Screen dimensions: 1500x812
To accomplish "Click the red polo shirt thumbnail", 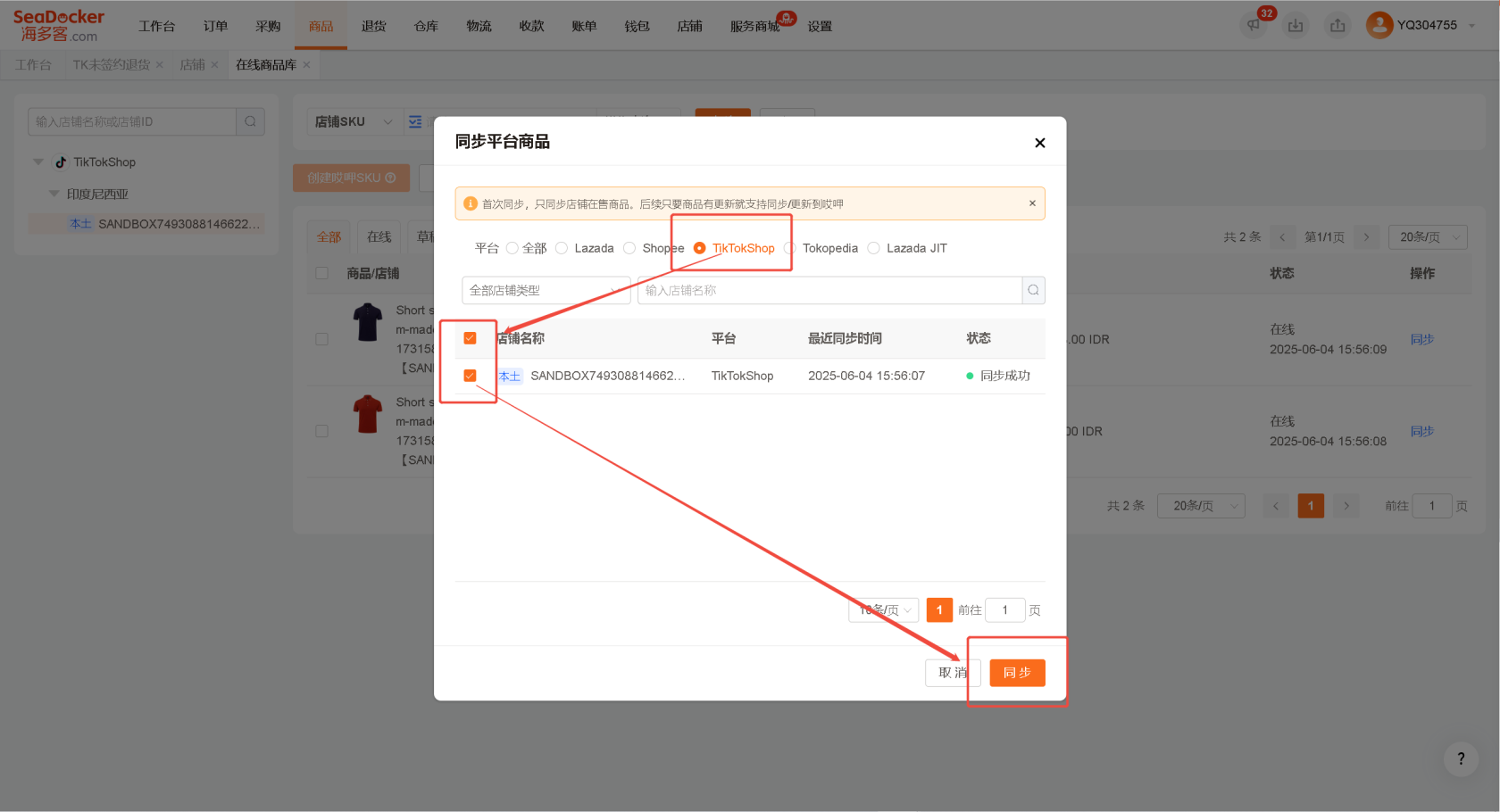I will (368, 414).
